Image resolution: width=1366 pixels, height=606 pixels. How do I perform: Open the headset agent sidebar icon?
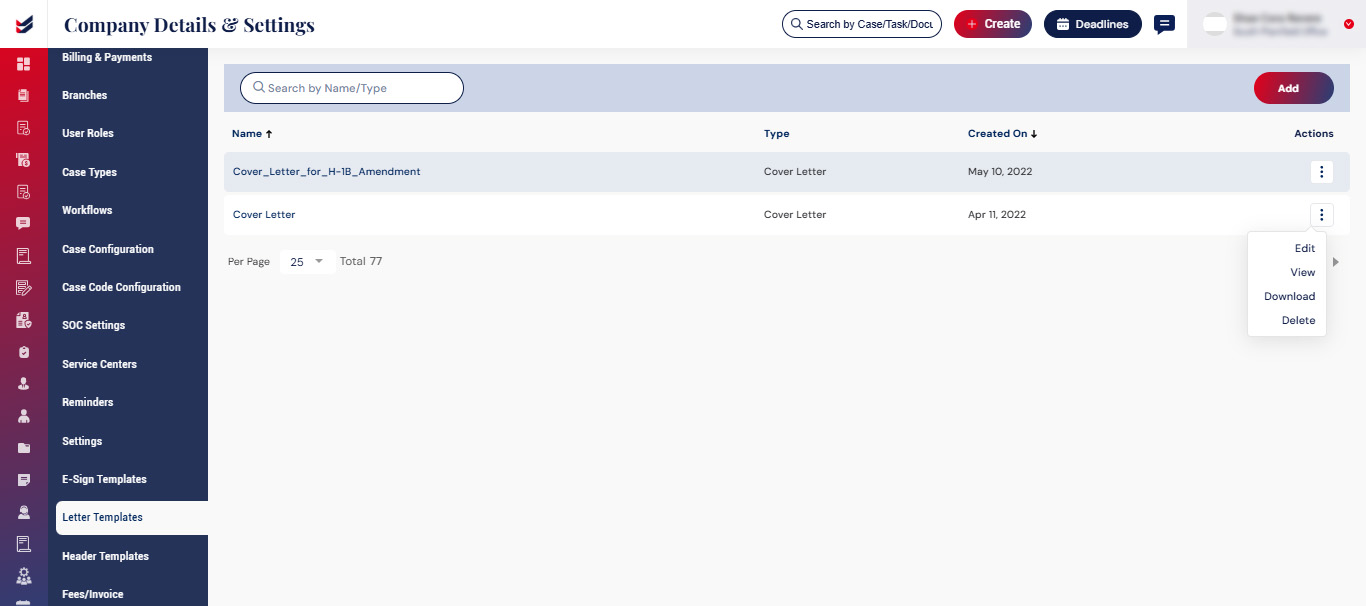point(24,512)
